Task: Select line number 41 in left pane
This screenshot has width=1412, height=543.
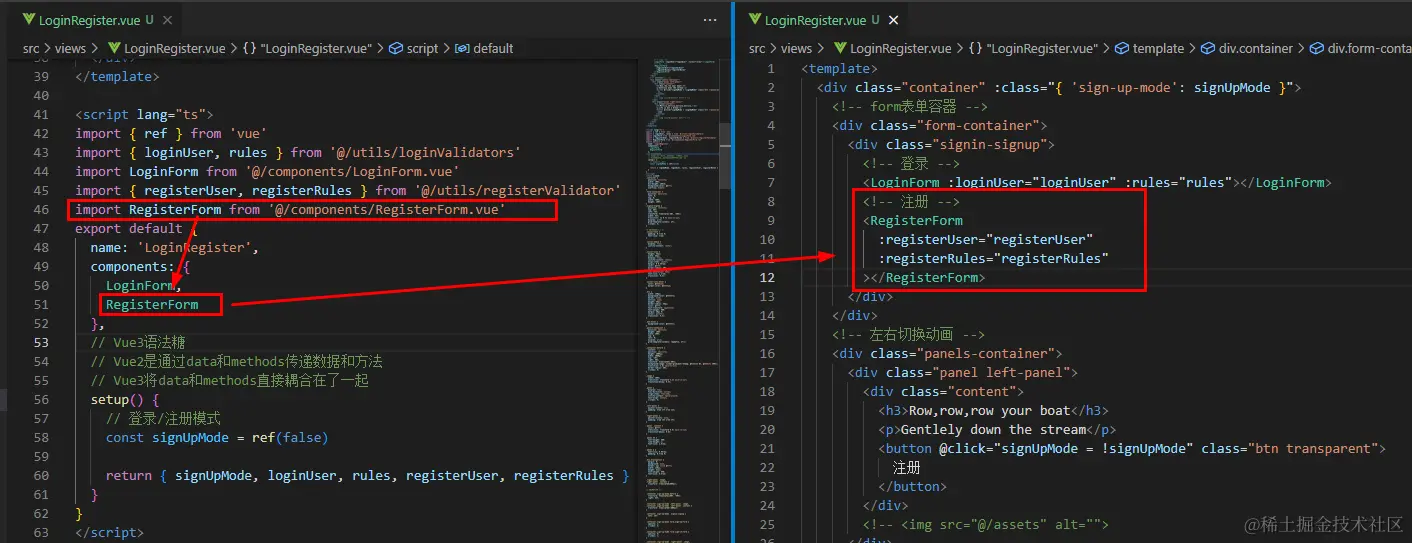Action: point(41,115)
